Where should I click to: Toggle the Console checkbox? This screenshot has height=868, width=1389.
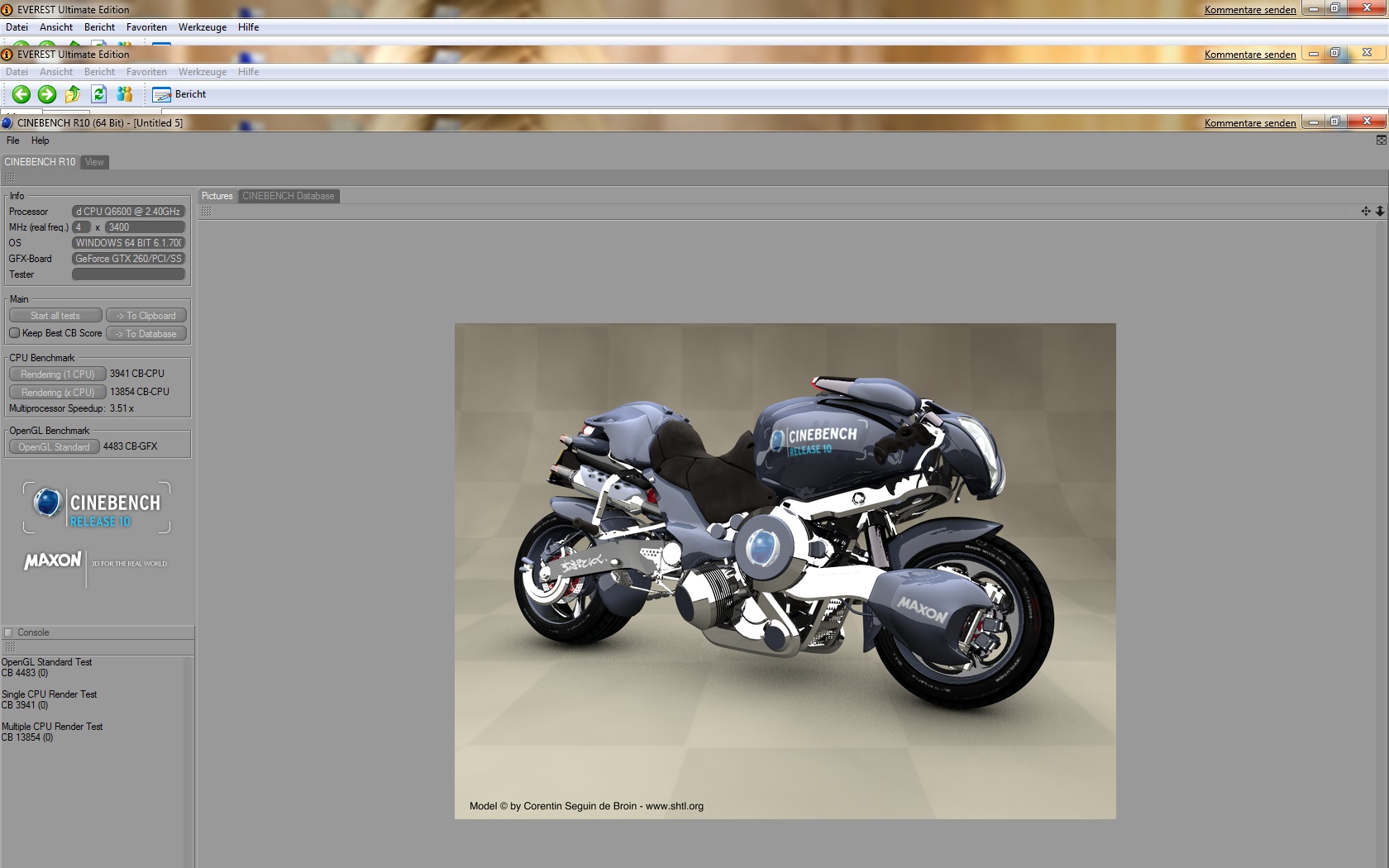click(x=8, y=633)
